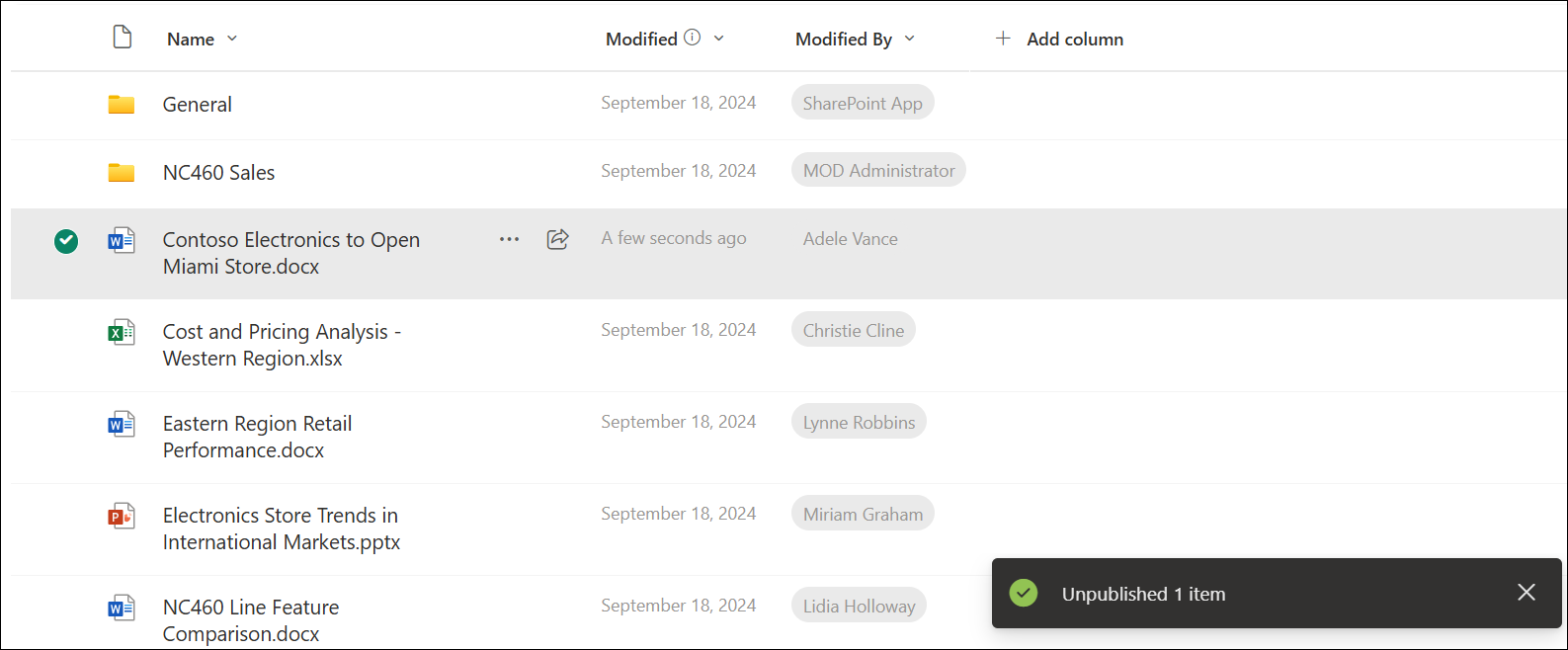Viewport: 1568px width, 650px height.
Task: Click the info icon beside the Modified column header
Action: pos(693,36)
